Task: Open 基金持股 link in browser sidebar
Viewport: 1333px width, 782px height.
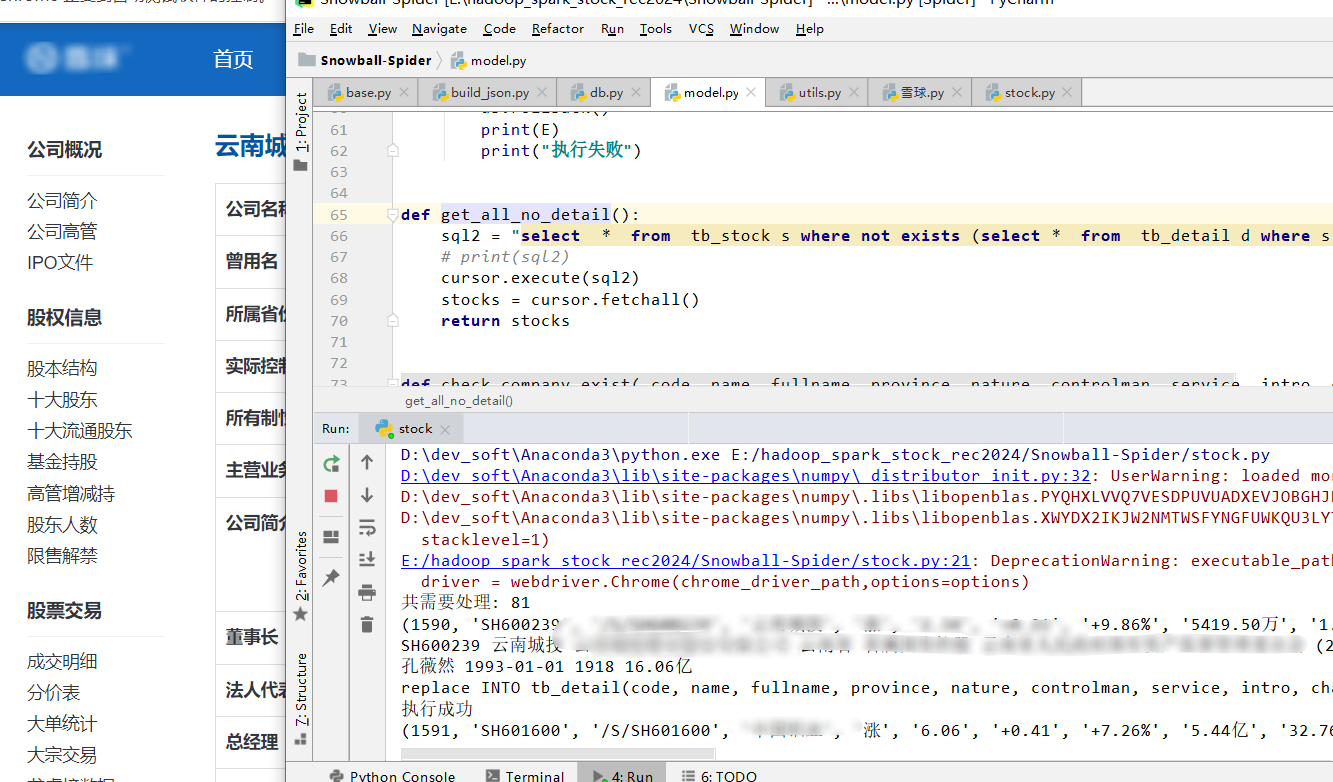Action: tap(62, 462)
